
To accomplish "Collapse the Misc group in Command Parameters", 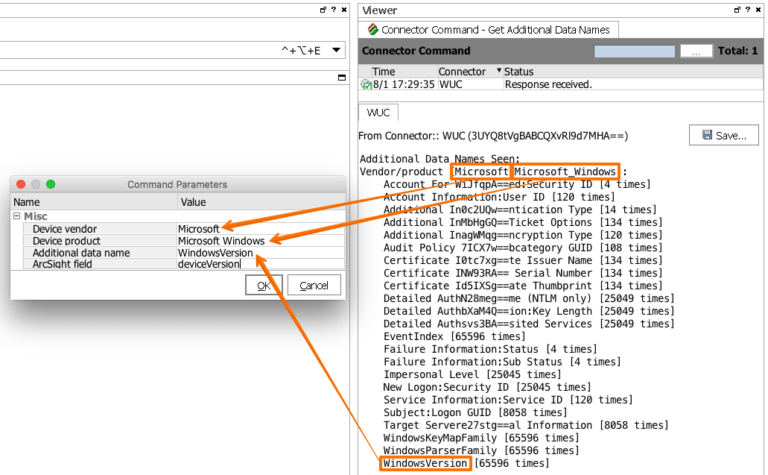I will (17, 216).
